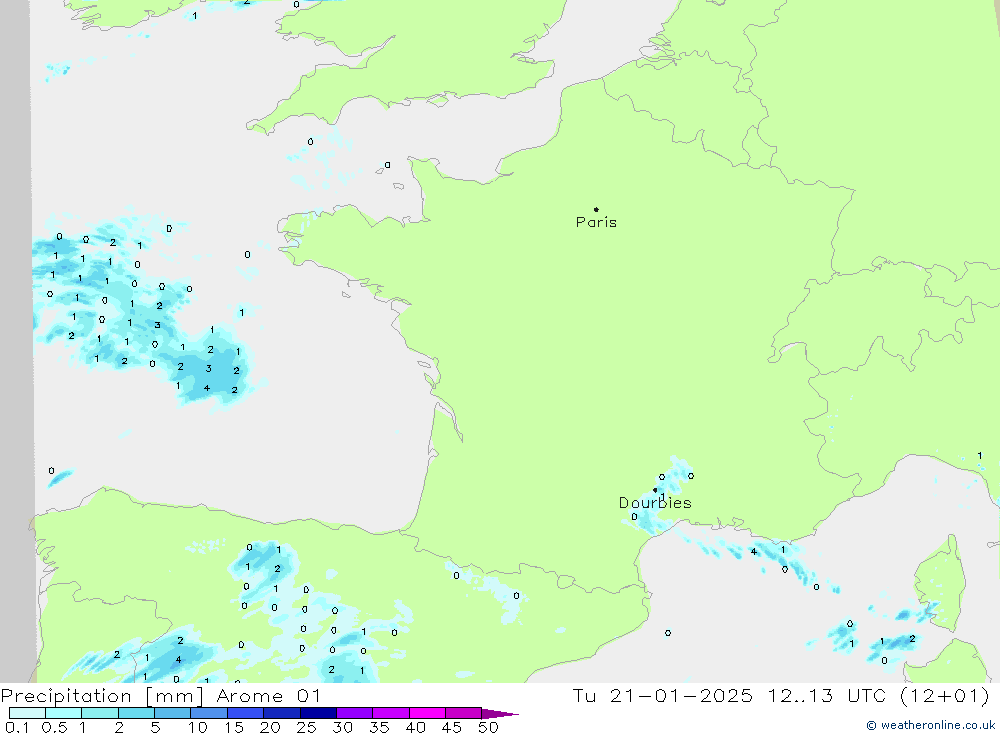Click the weatheronline.co.uk copyright link
1000x733 pixels.
tap(931, 725)
